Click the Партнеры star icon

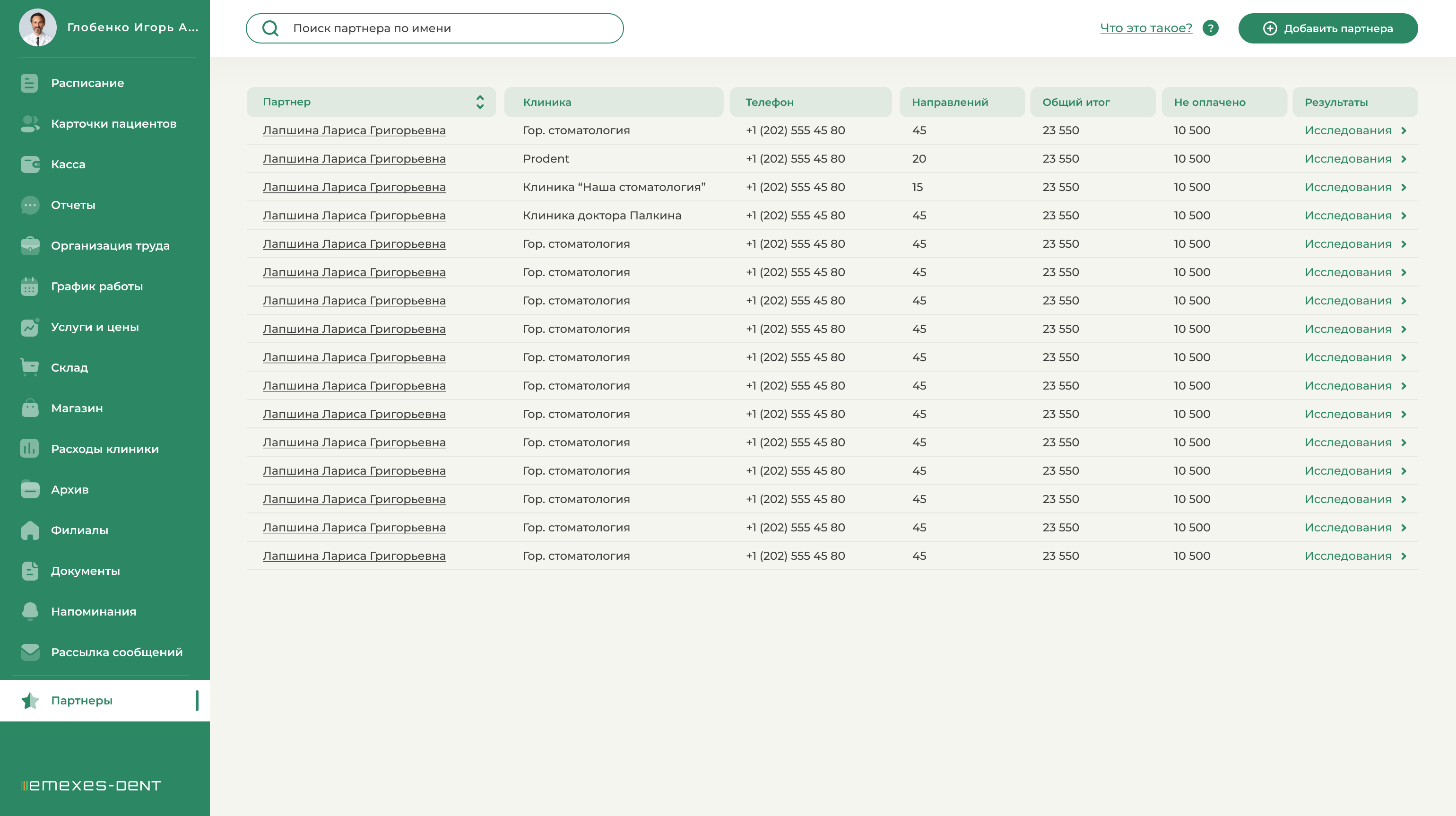click(30, 701)
